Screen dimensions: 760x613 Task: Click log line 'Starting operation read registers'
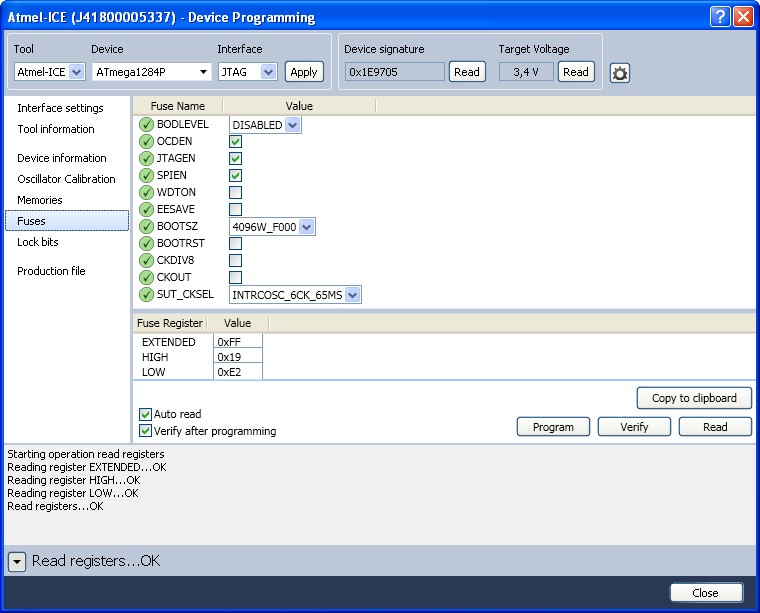pos(86,454)
